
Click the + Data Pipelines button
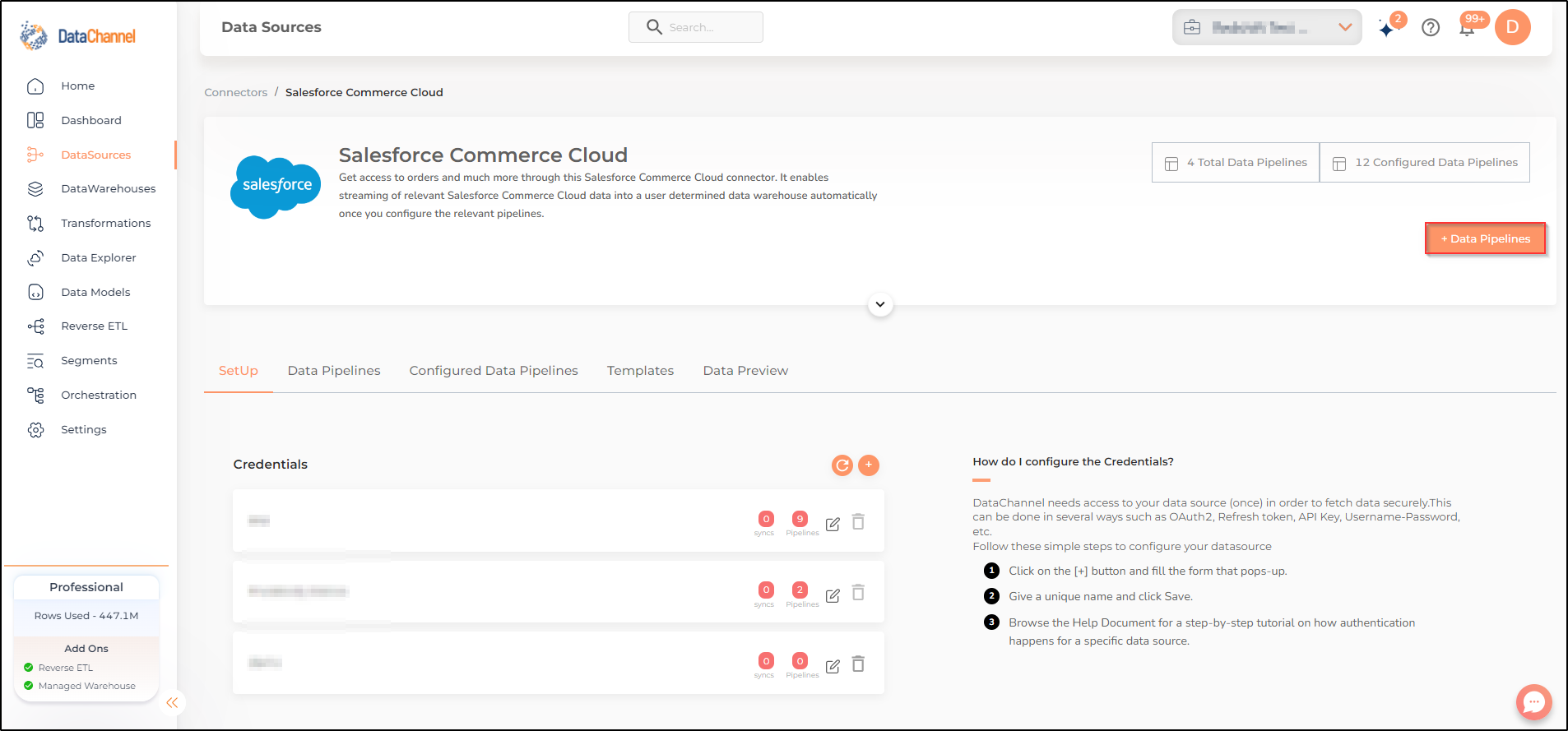tap(1485, 238)
